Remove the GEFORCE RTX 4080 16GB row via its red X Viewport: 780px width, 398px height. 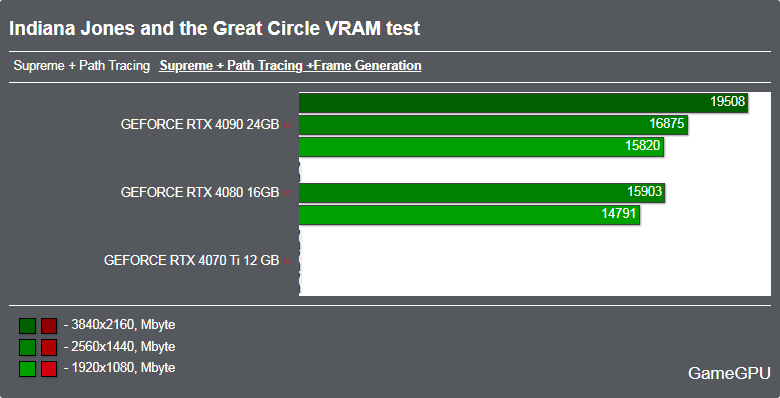click(x=287, y=193)
